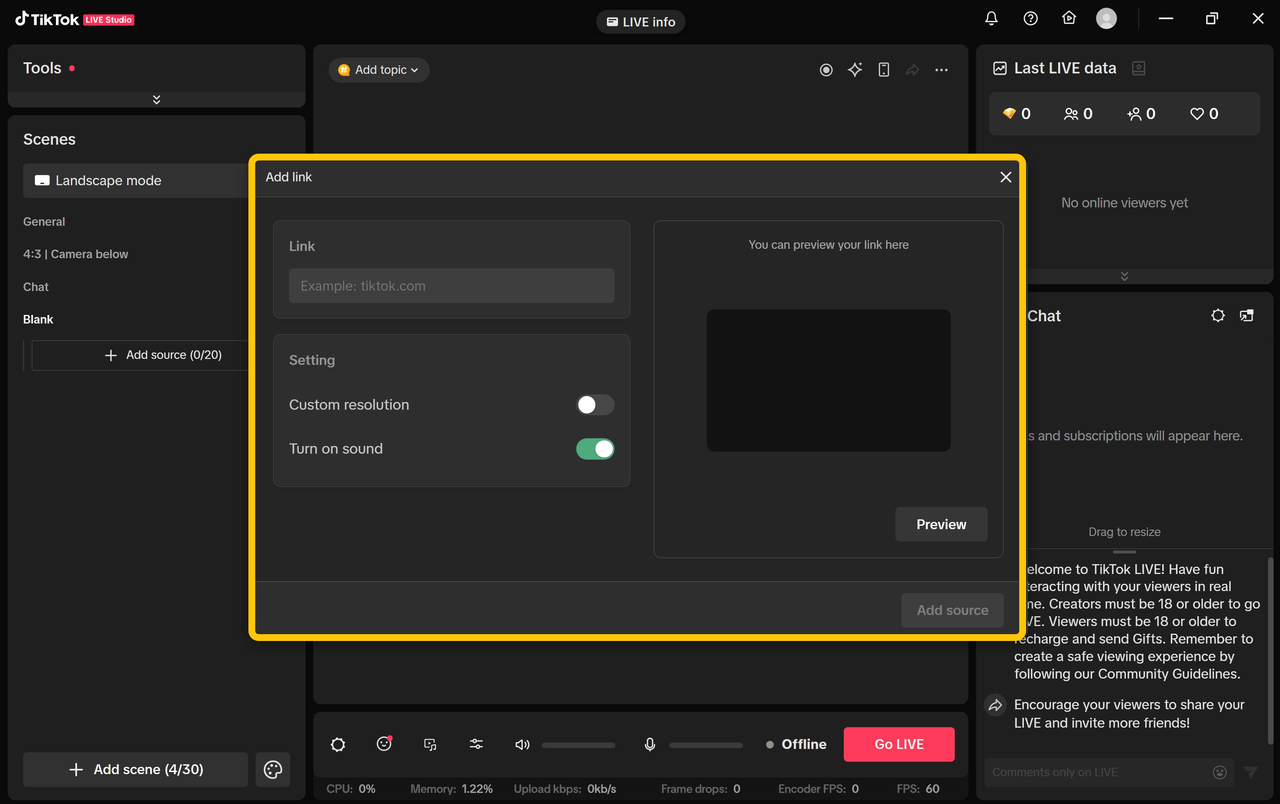Viewport: 1280px width, 804px height.
Task: Pop out the Chat panel
Action: point(1246,316)
